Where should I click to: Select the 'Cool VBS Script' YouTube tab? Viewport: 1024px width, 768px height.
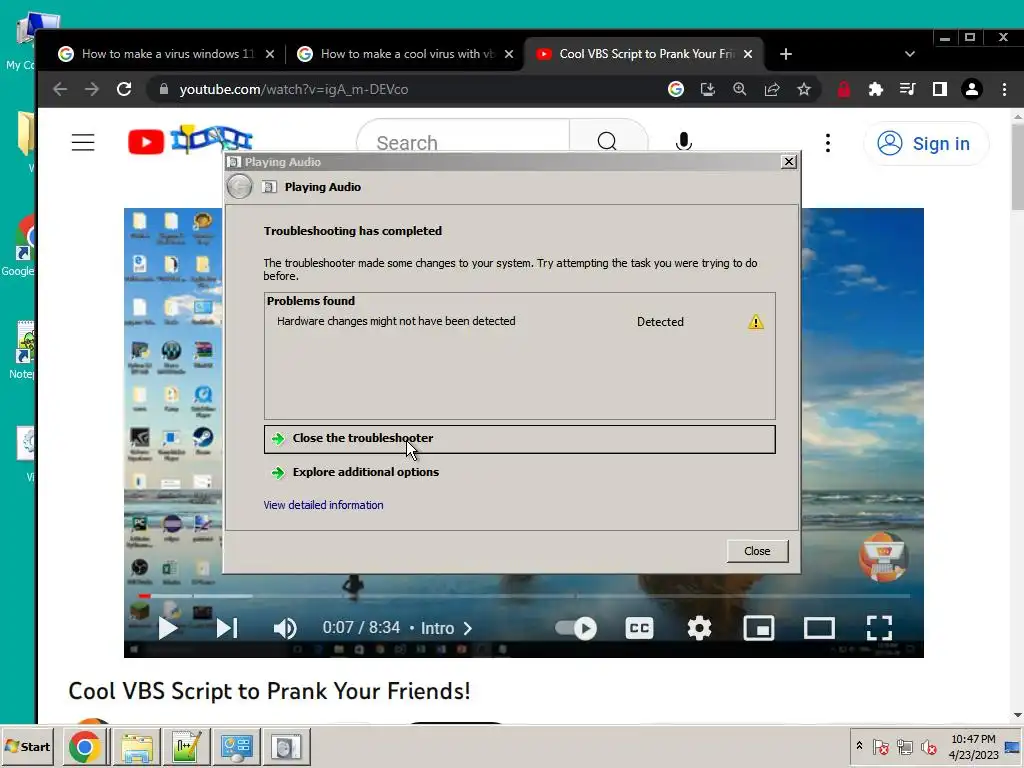[x=643, y=54]
